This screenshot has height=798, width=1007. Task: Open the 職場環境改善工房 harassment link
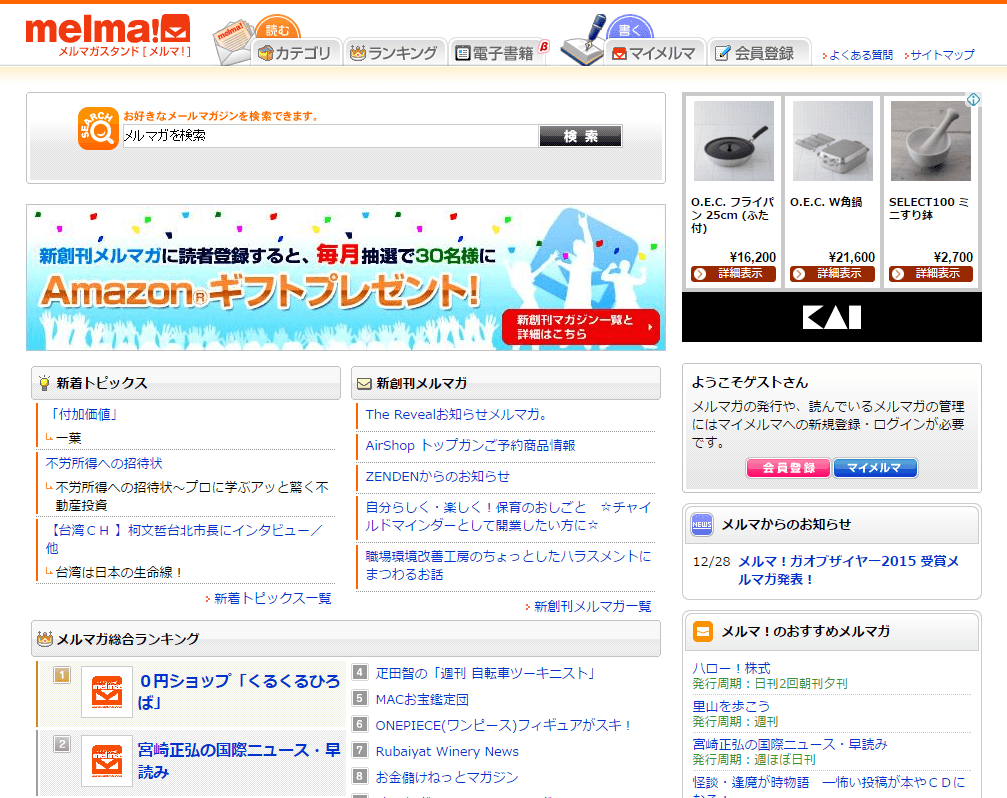pos(508,565)
